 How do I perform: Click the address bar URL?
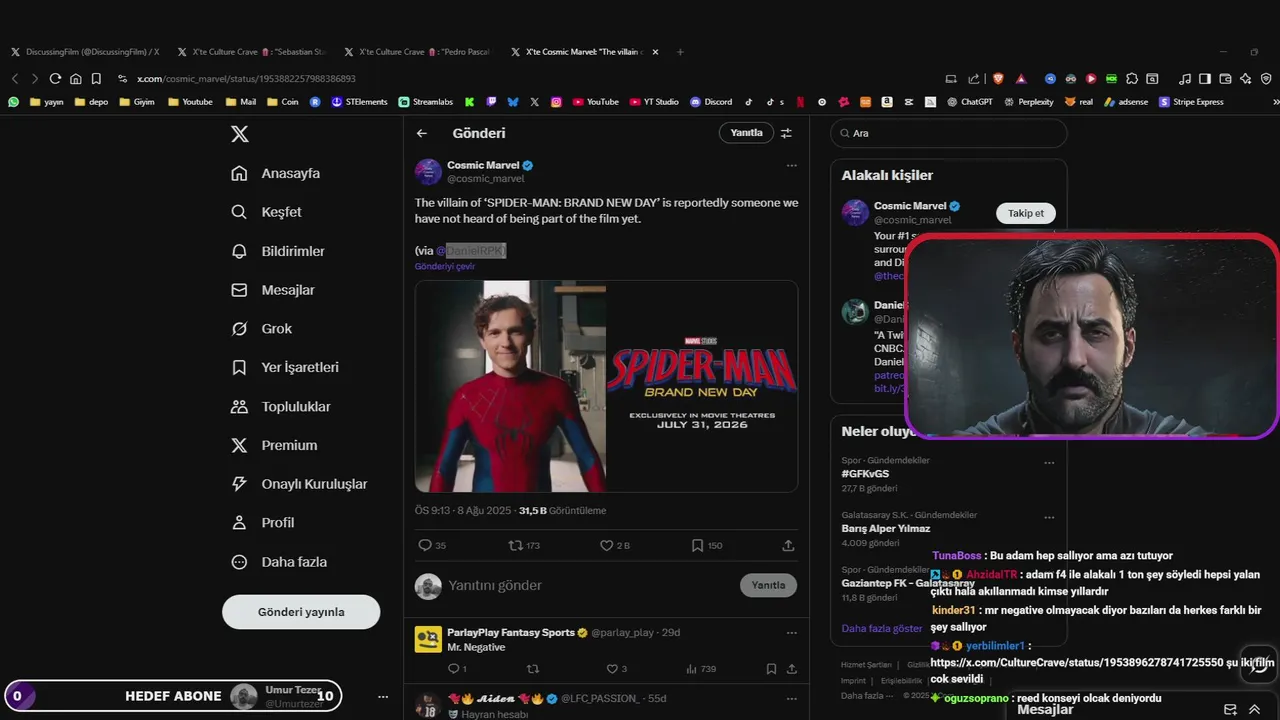click(246, 79)
